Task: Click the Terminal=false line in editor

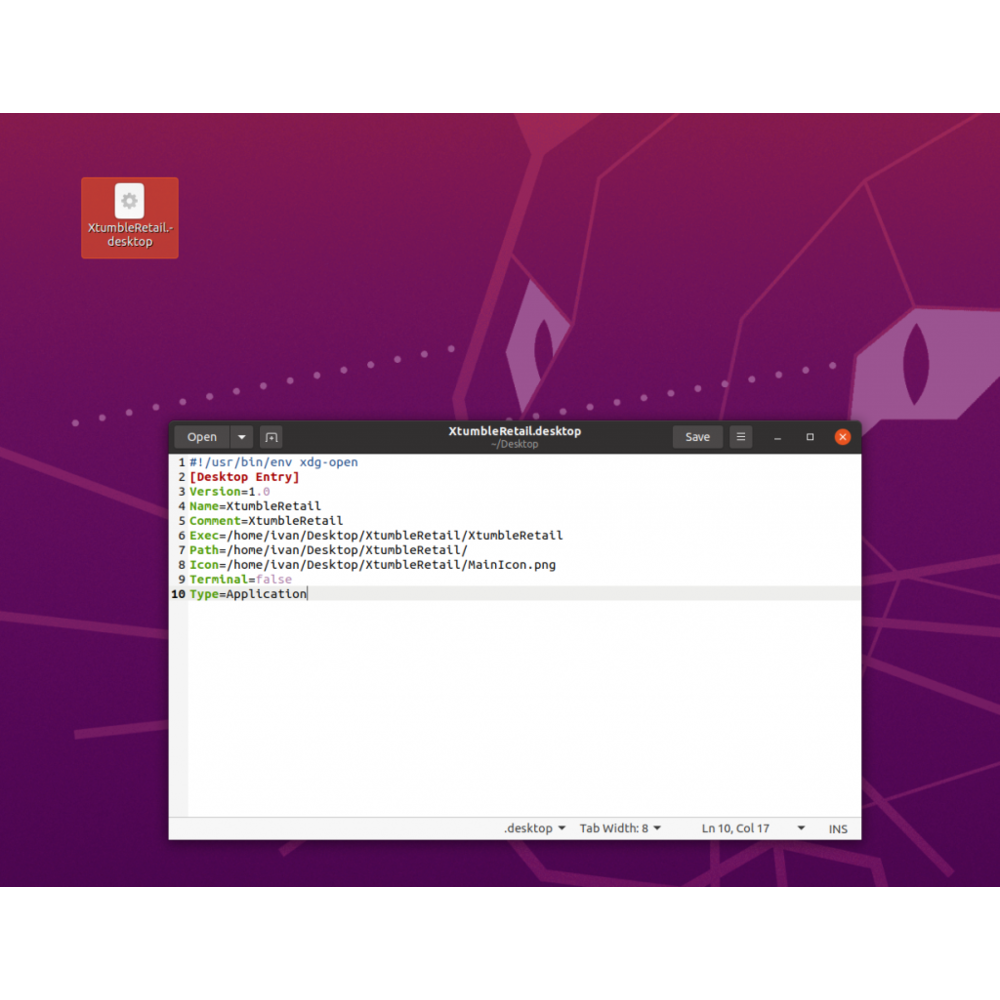Action: click(241, 579)
